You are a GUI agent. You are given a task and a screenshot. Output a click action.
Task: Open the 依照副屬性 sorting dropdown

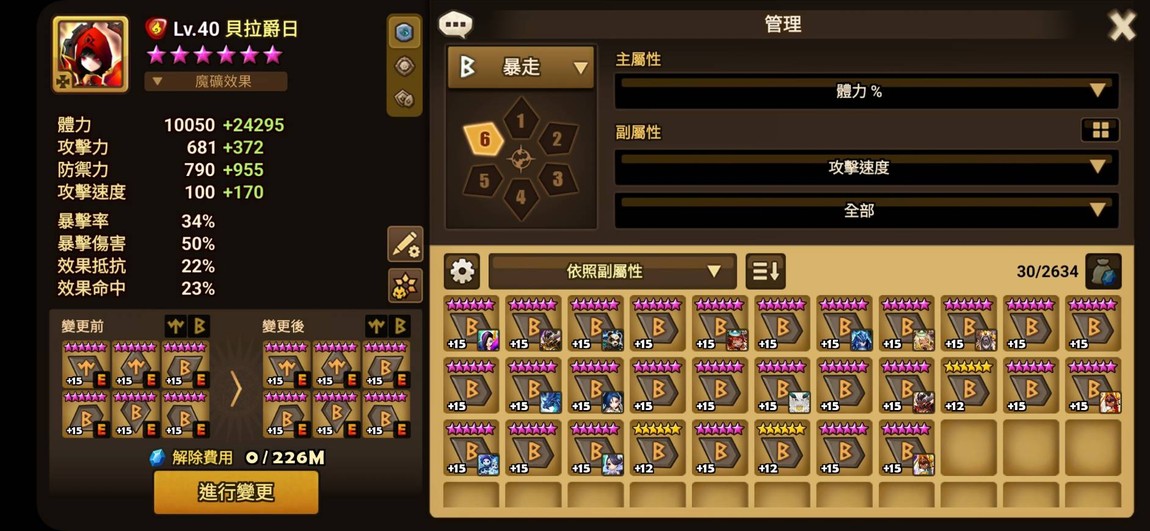(612, 271)
